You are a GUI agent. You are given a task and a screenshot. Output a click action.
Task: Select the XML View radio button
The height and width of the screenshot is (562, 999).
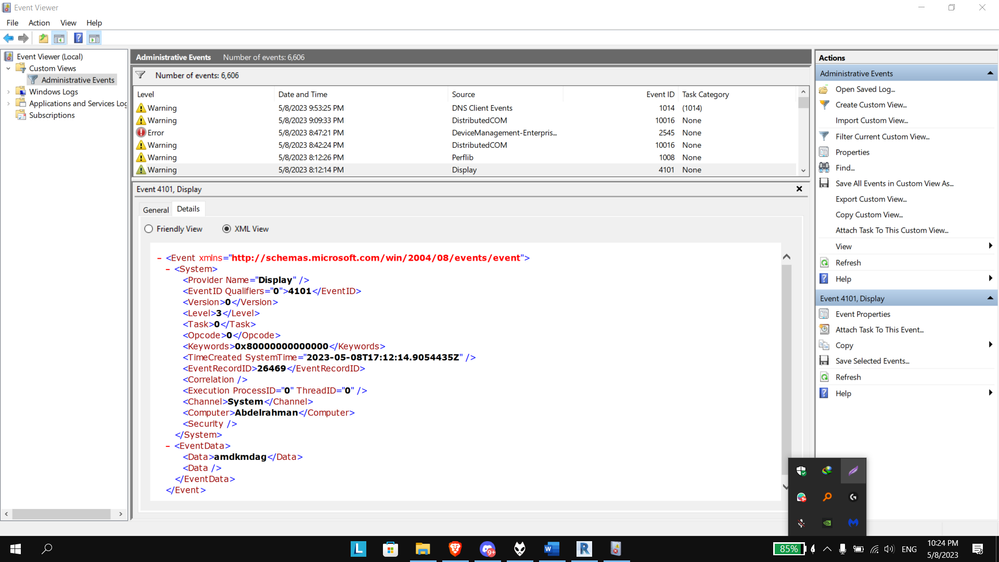tap(226, 229)
